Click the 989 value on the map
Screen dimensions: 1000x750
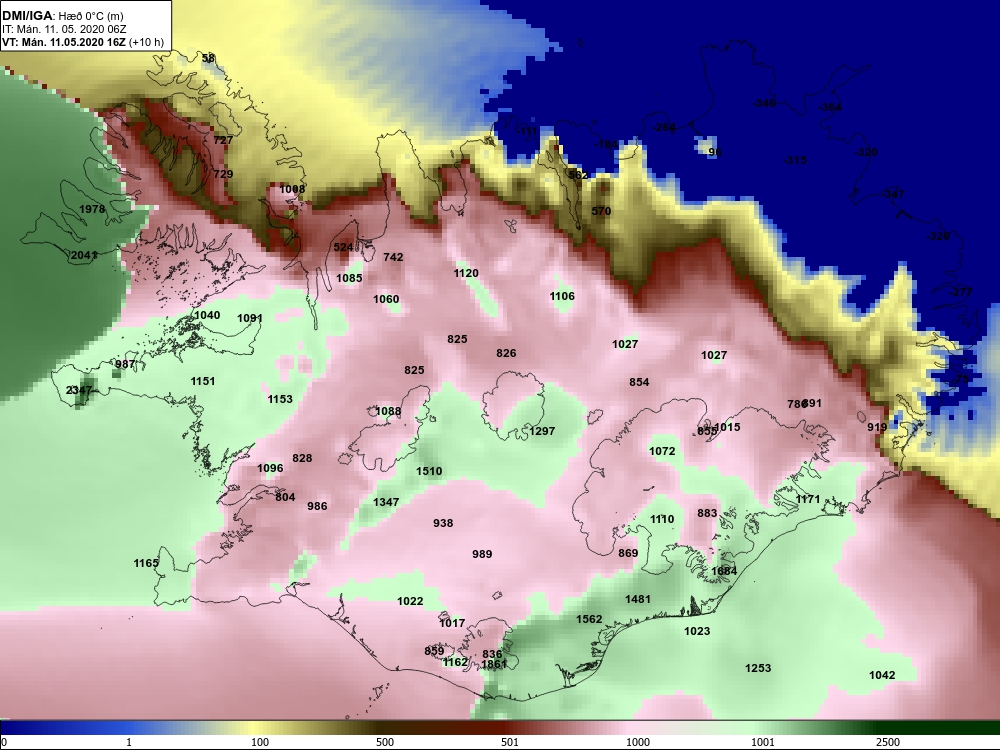click(482, 554)
